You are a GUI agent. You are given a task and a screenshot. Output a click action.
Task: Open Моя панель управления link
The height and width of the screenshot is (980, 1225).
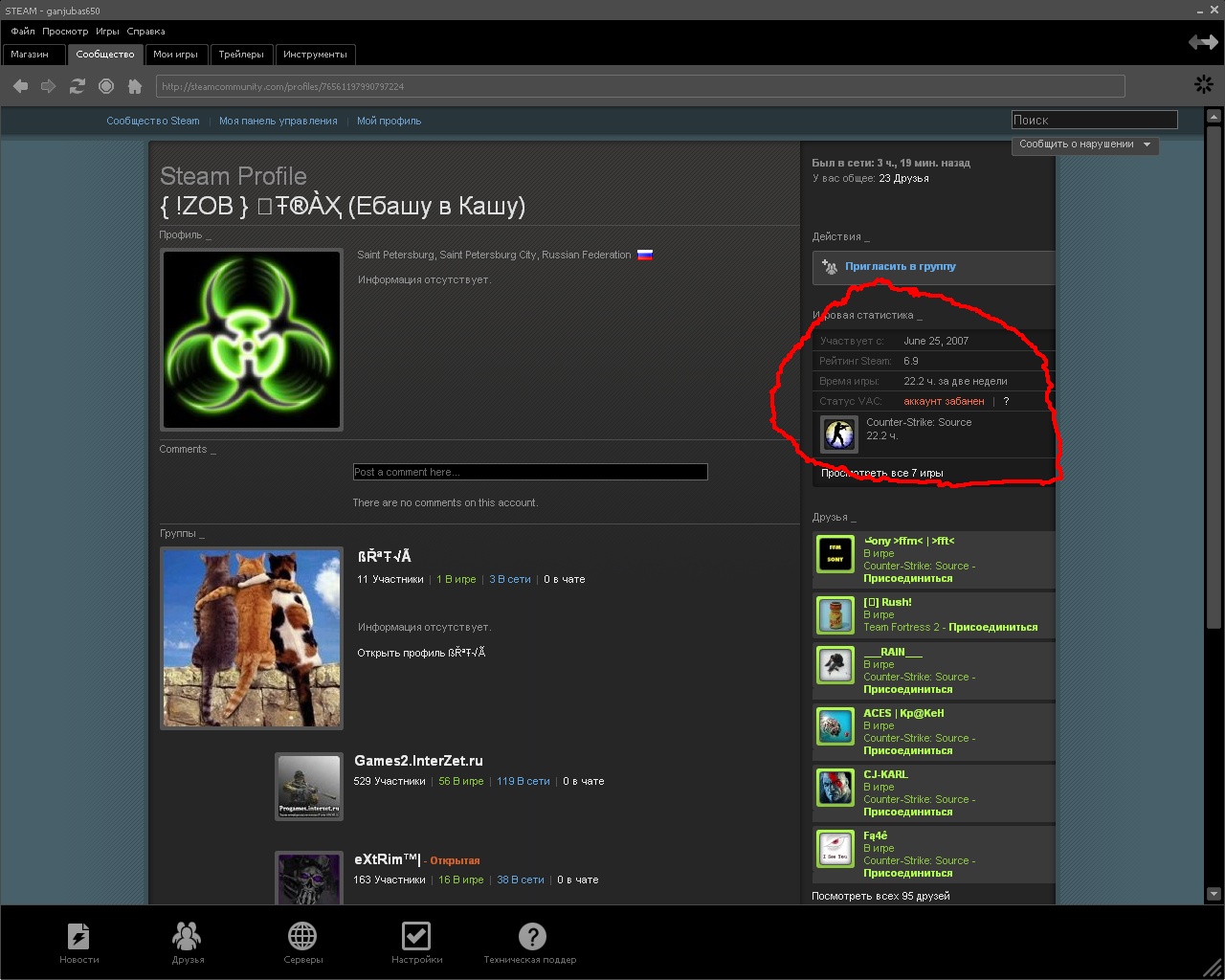coord(278,121)
